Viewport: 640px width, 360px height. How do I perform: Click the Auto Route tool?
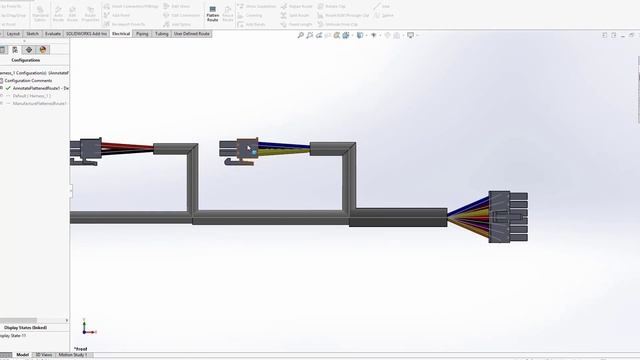(58, 14)
